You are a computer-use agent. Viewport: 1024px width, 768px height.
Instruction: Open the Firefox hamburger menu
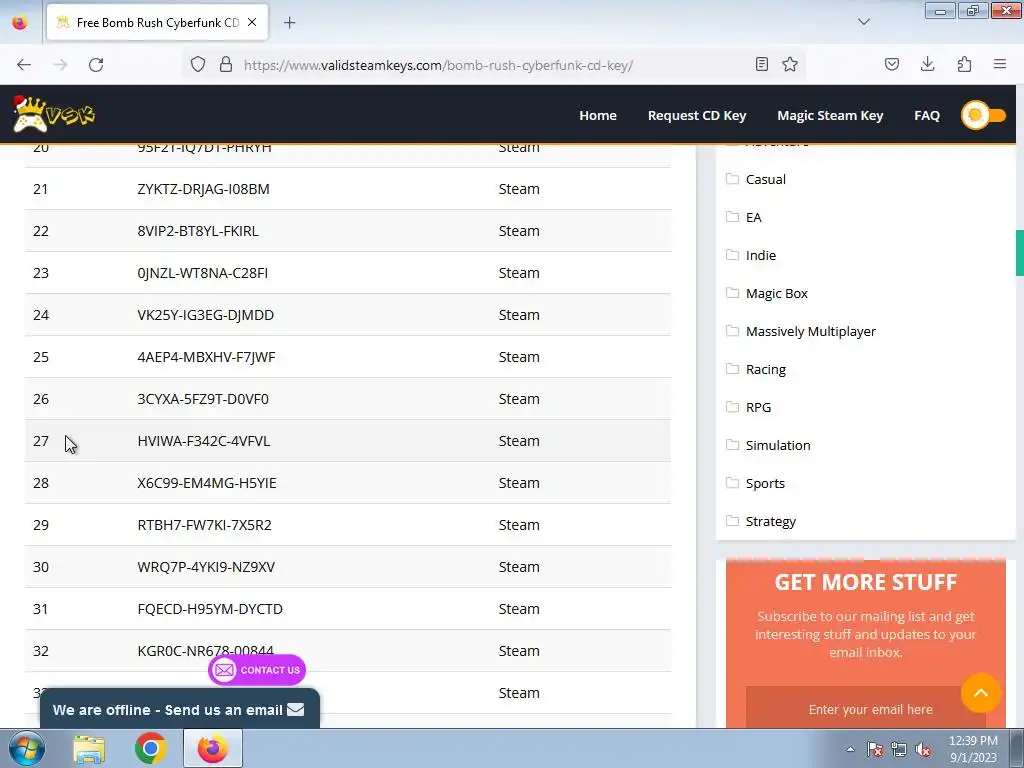click(x=1000, y=64)
